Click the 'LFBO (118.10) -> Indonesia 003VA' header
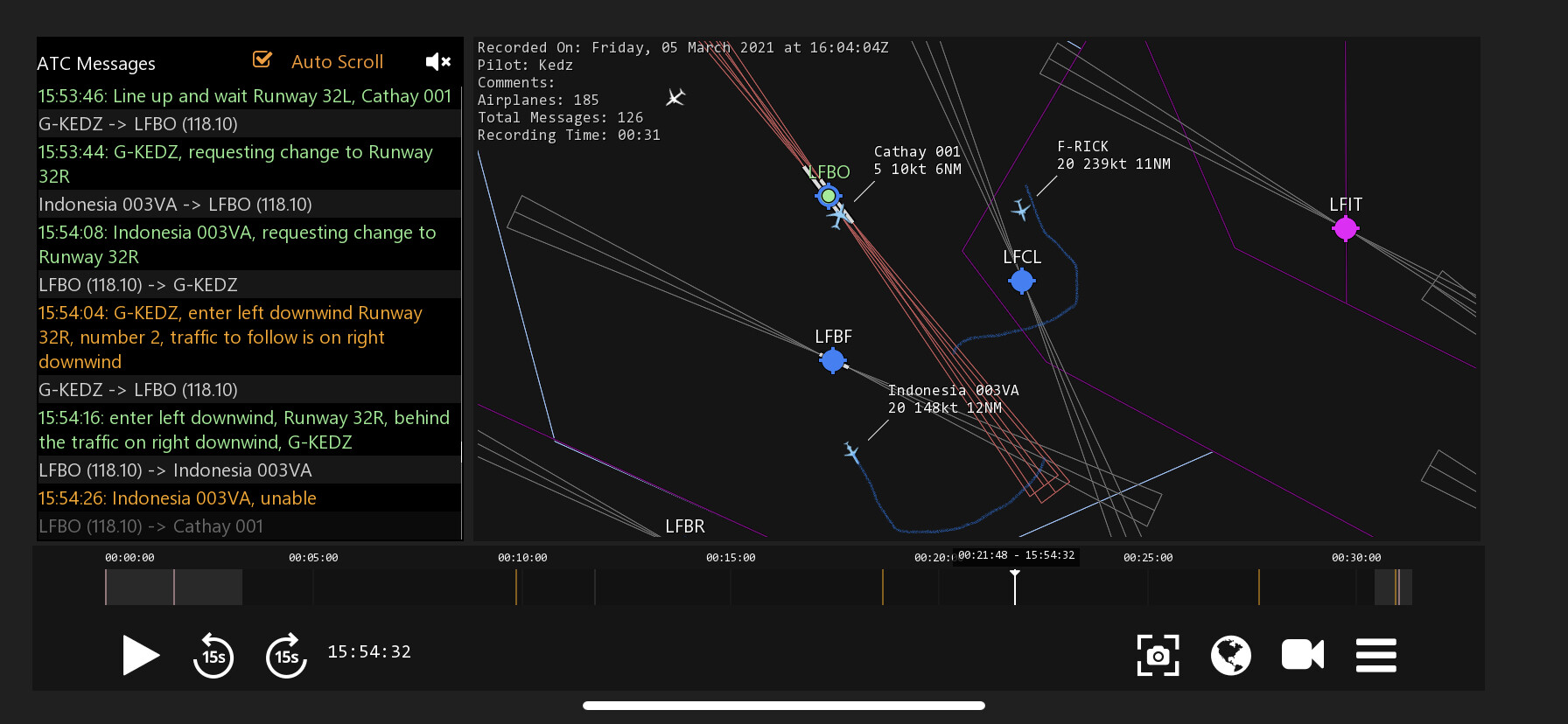This screenshot has width=1568, height=724. [248, 470]
